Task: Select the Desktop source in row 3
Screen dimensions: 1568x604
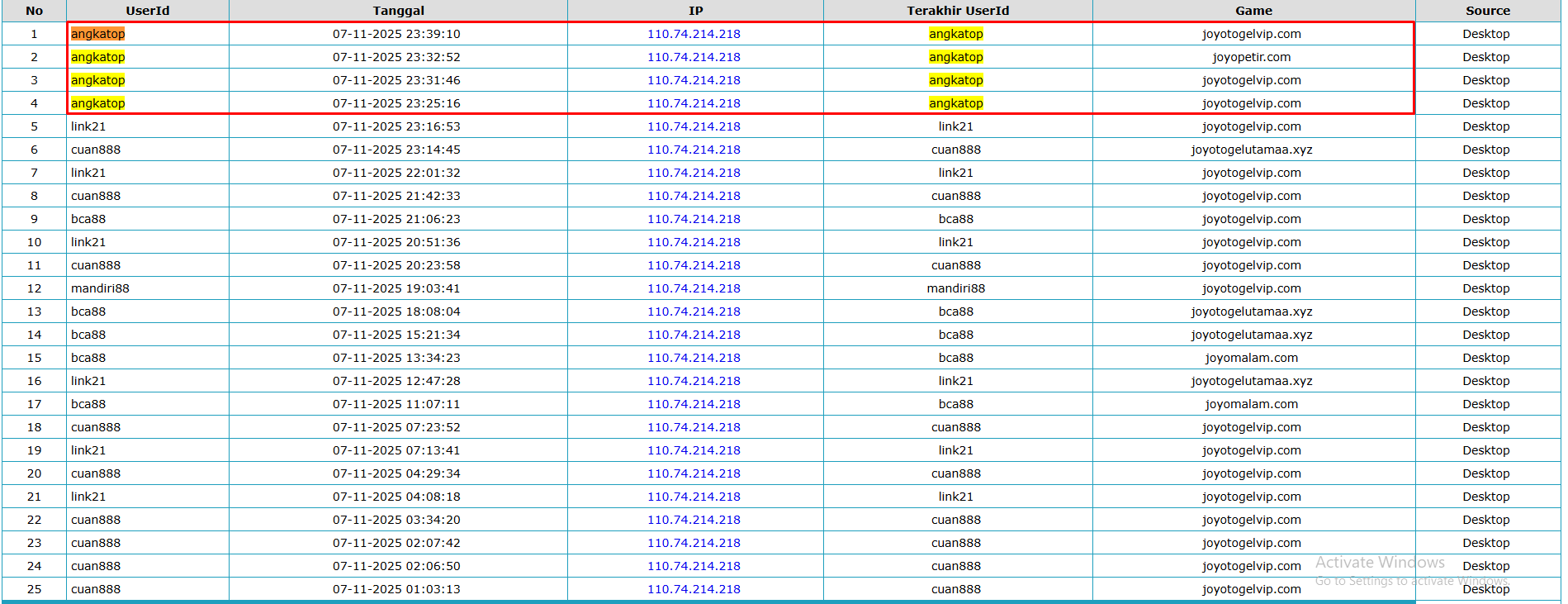Action: point(1486,80)
